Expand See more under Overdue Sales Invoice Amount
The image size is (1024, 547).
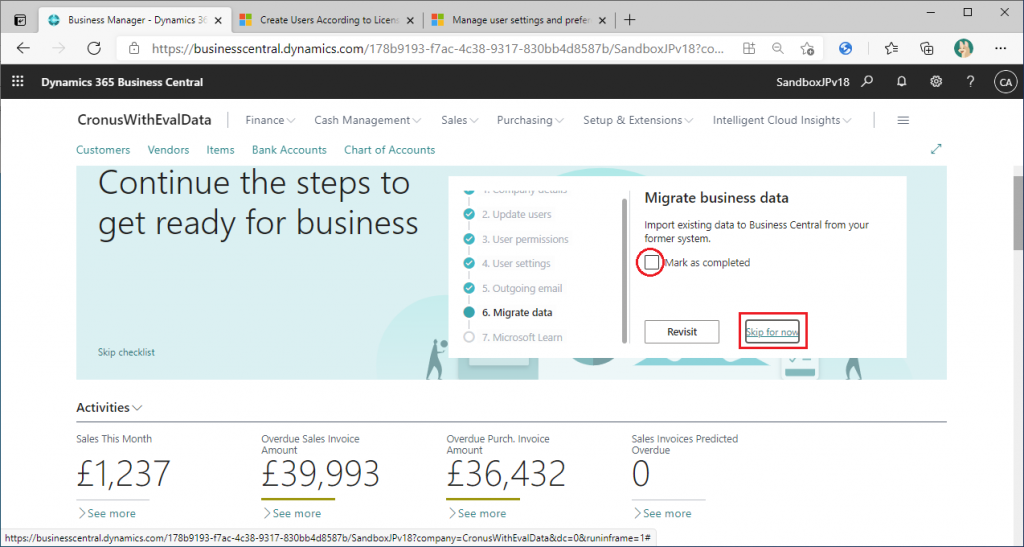tap(291, 514)
